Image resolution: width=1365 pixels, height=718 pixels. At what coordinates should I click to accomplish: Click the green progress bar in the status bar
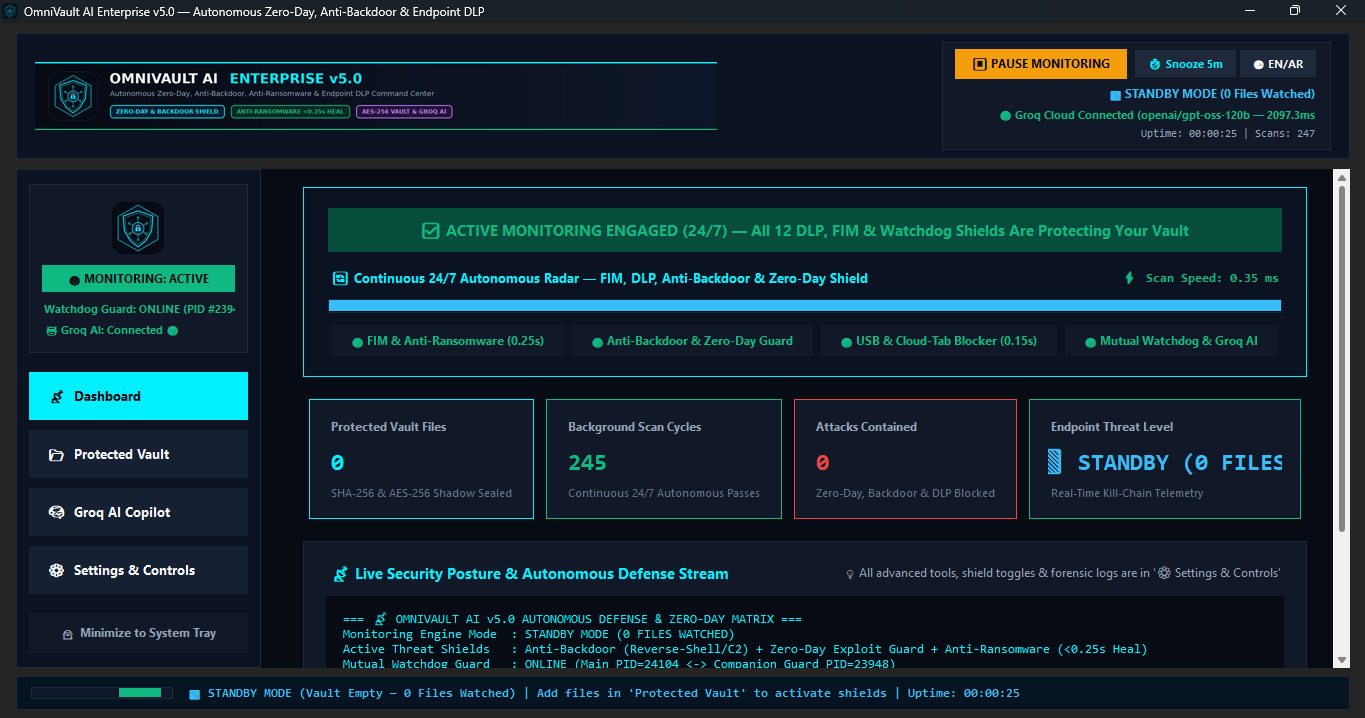pyautogui.click(x=140, y=693)
